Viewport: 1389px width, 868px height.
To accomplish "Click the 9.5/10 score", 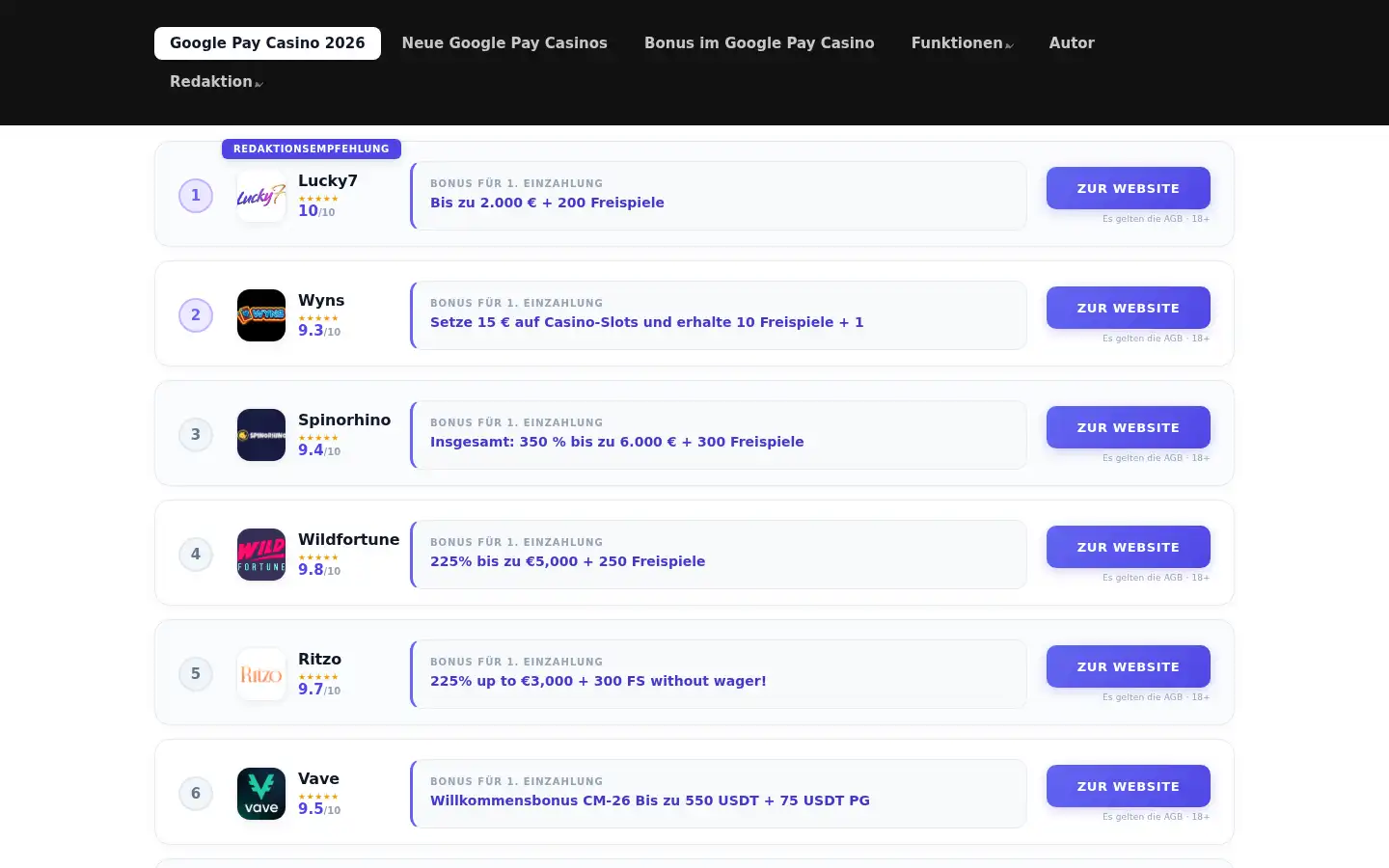I will click(x=319, y=808).
